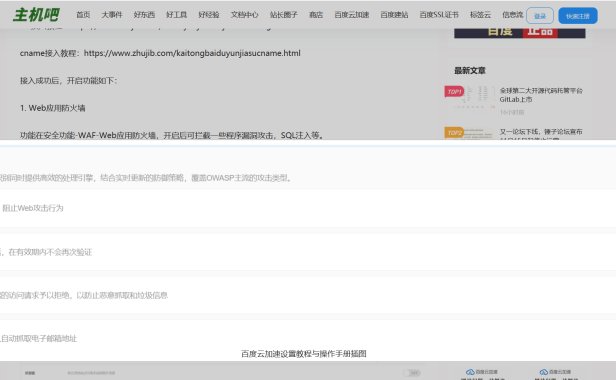Image resolution: width=616 pixels, height=380 pixels.
Task: Click the TOP1 red badge
Action: (x=455, y=92)
